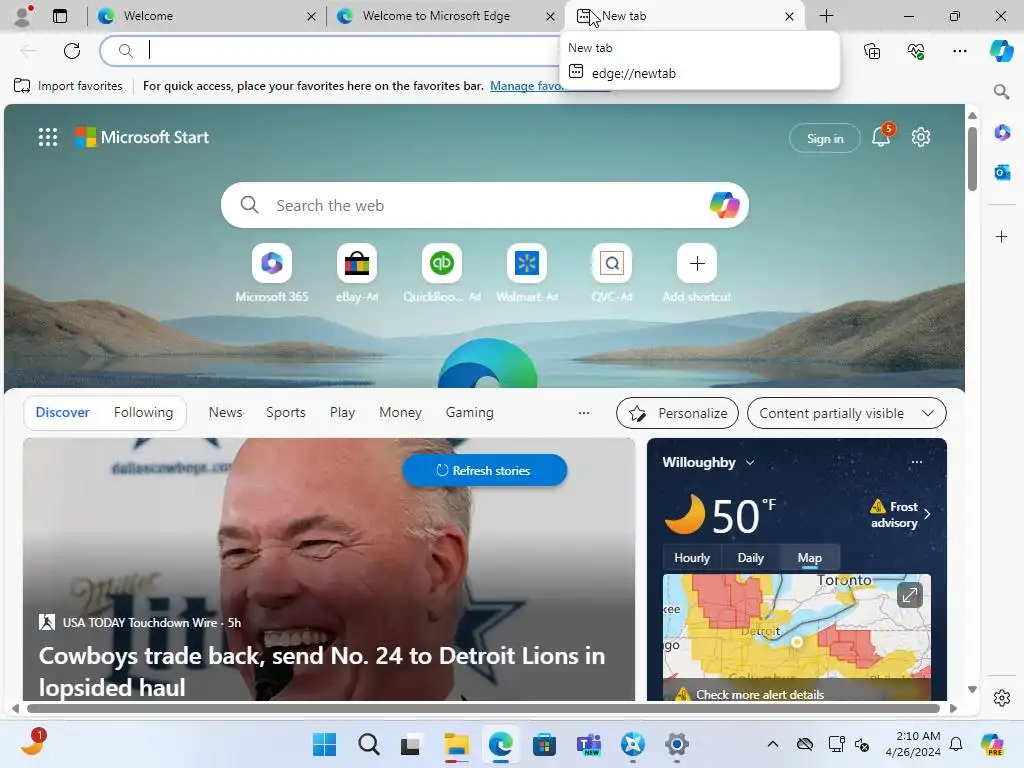Open the Sports category
1024x768 pixels.
tap(285, 412)
